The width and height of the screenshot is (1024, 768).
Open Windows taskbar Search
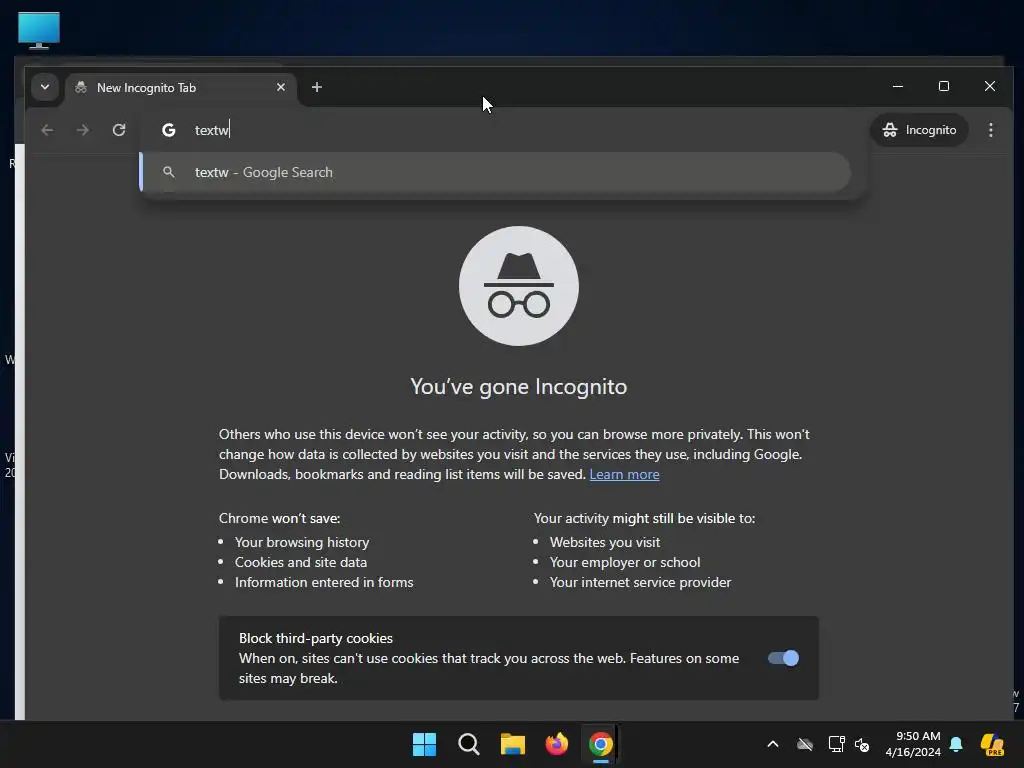pyautogui.click(x=468, y=744)
